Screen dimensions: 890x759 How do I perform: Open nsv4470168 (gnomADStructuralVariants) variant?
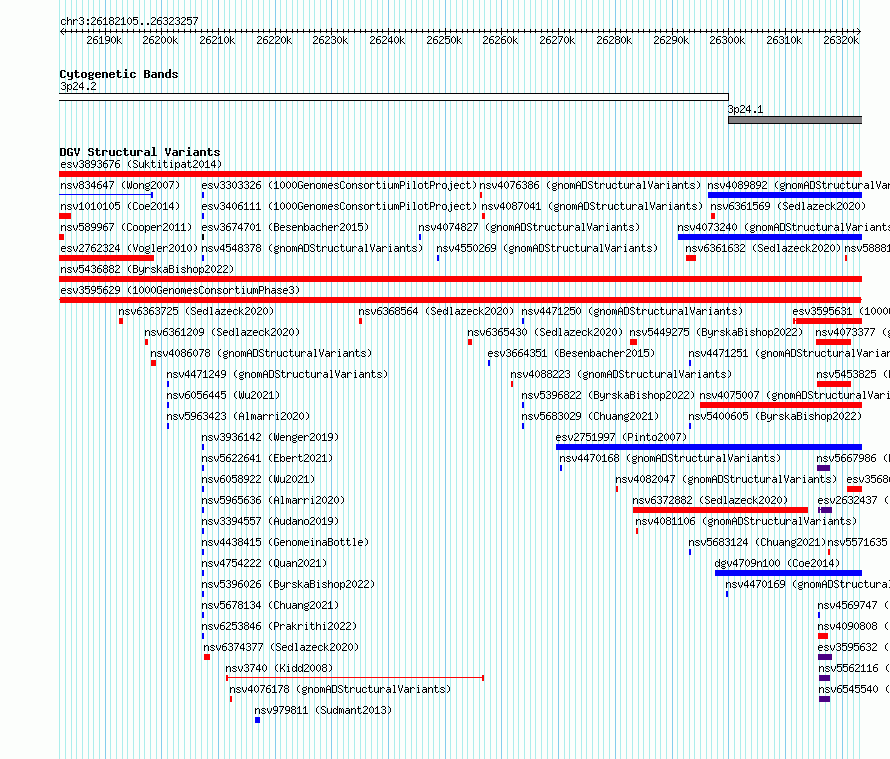(670, 459)
